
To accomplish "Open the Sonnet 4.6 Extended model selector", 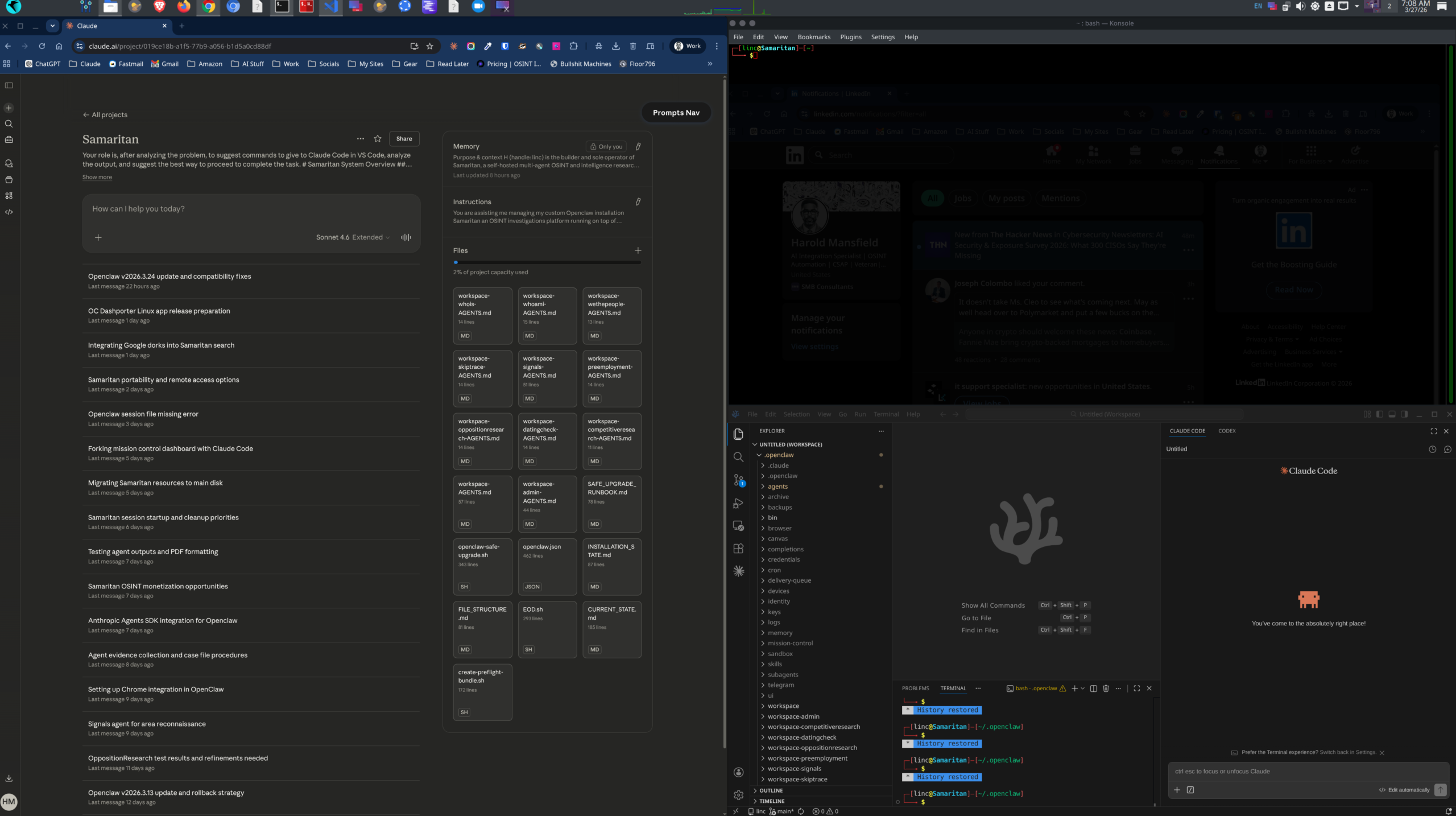I will 353,237.
